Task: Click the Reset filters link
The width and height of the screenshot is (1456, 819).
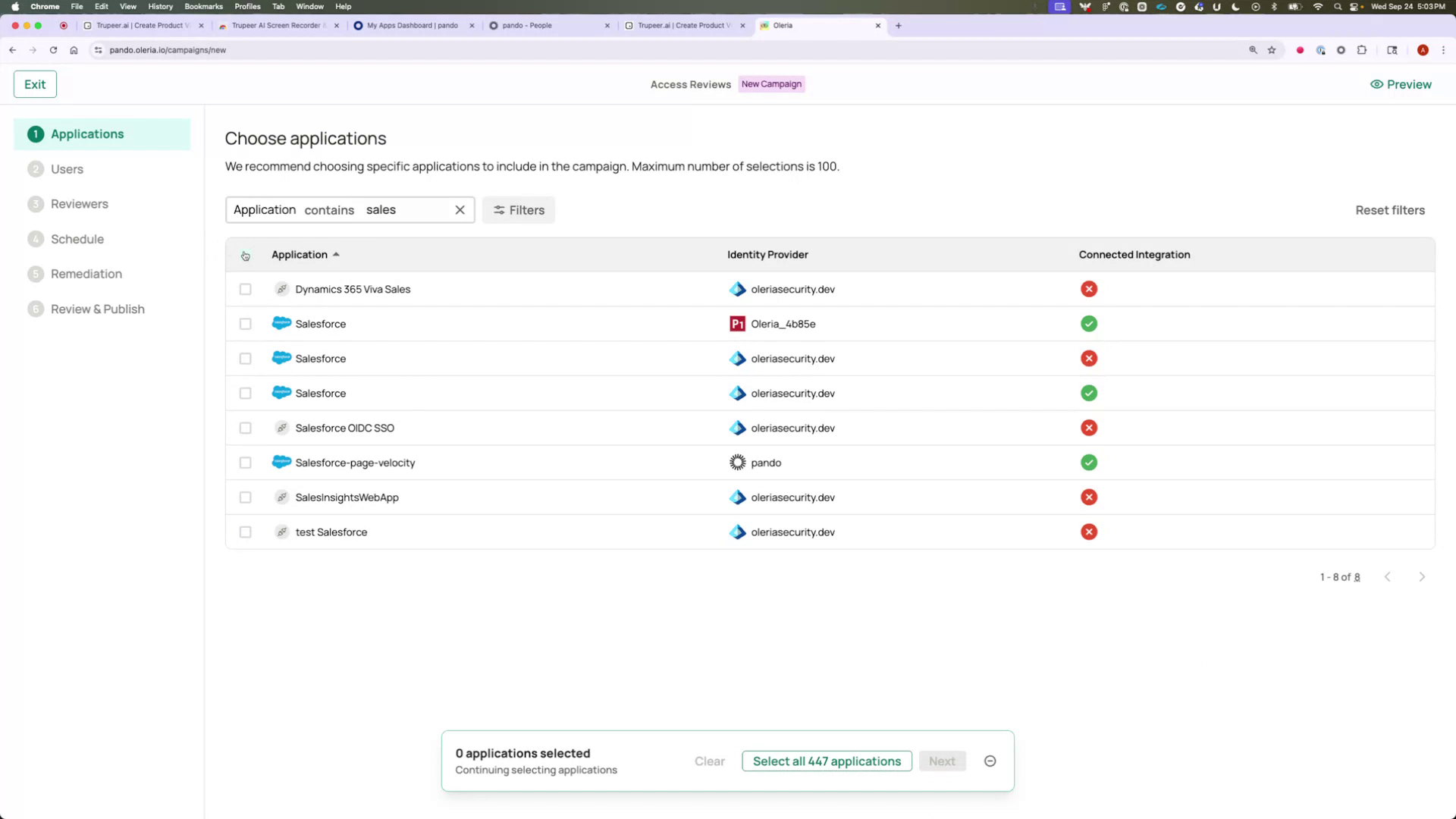Action: coord(1389,210)
